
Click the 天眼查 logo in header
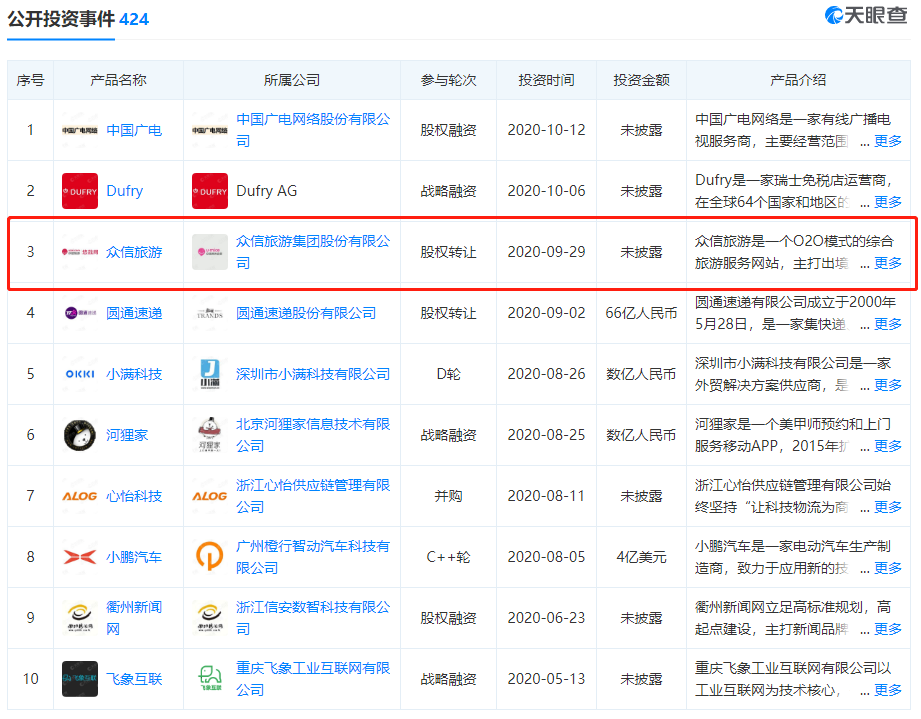(866, 16)
